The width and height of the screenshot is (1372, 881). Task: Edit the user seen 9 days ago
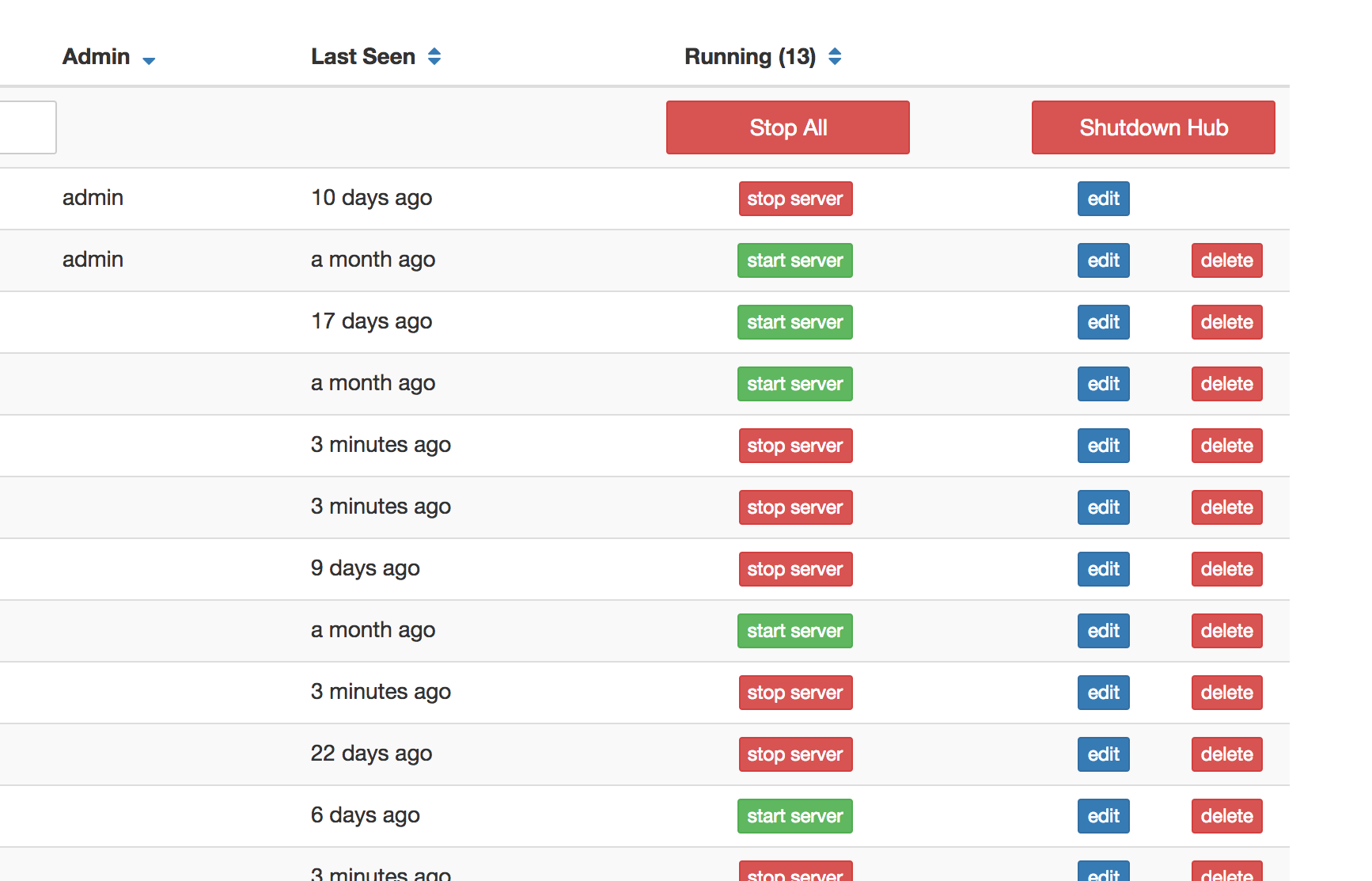pos(1103,569)
